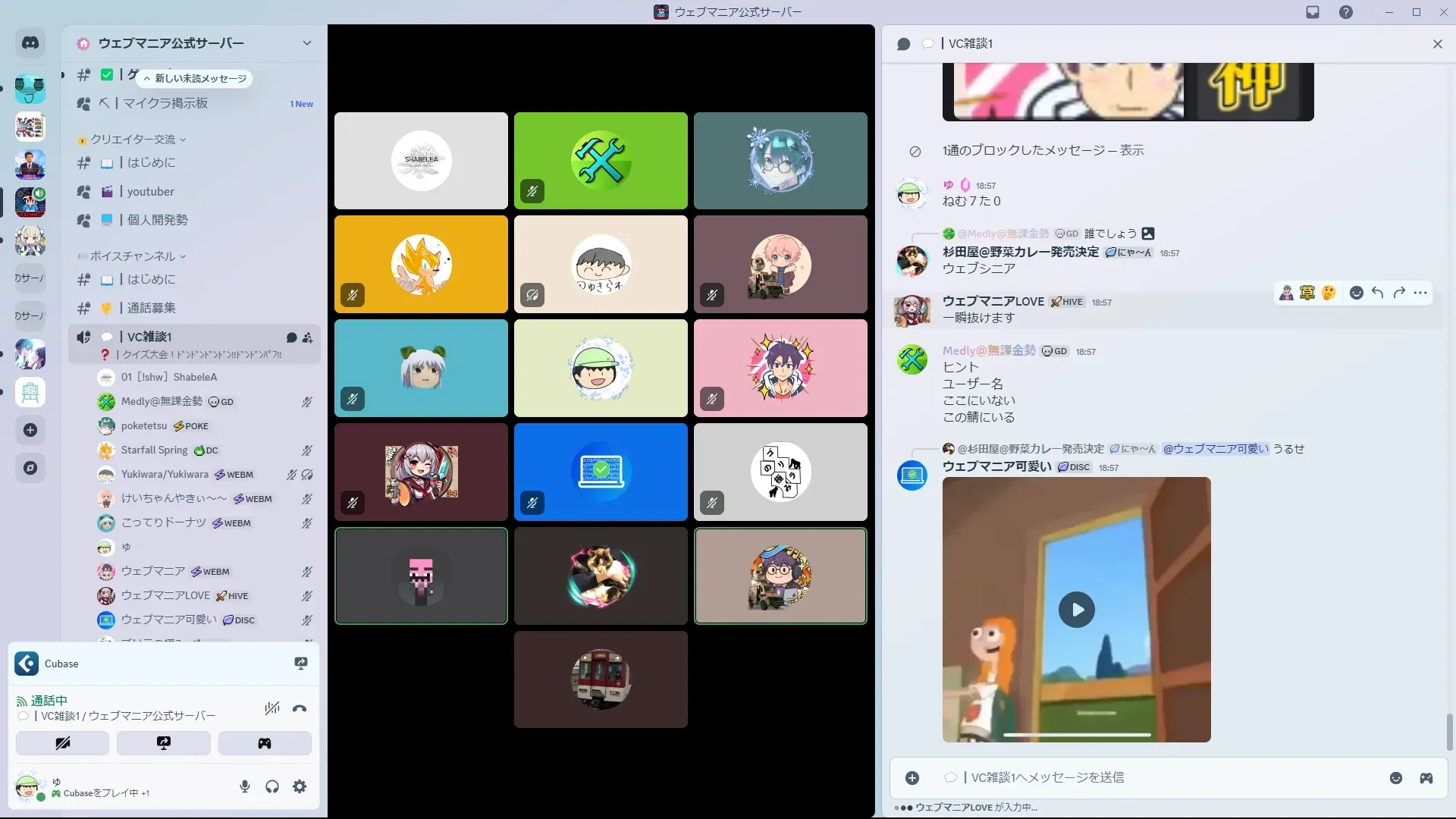Select the 通話募集 channel
1456x819 pixels.
[151, 308]
